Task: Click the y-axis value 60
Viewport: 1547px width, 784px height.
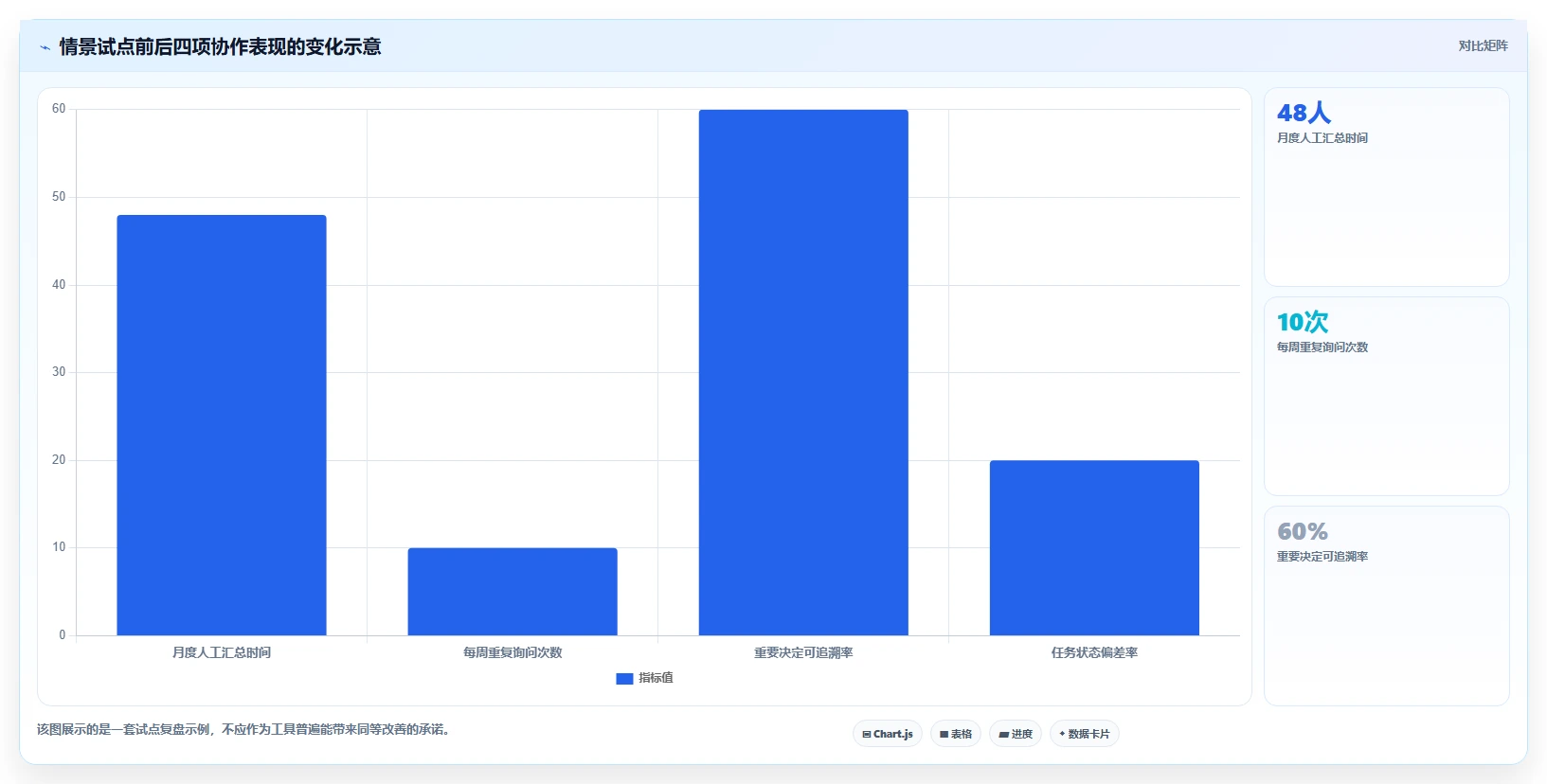Action: click(x=59, y=109)
